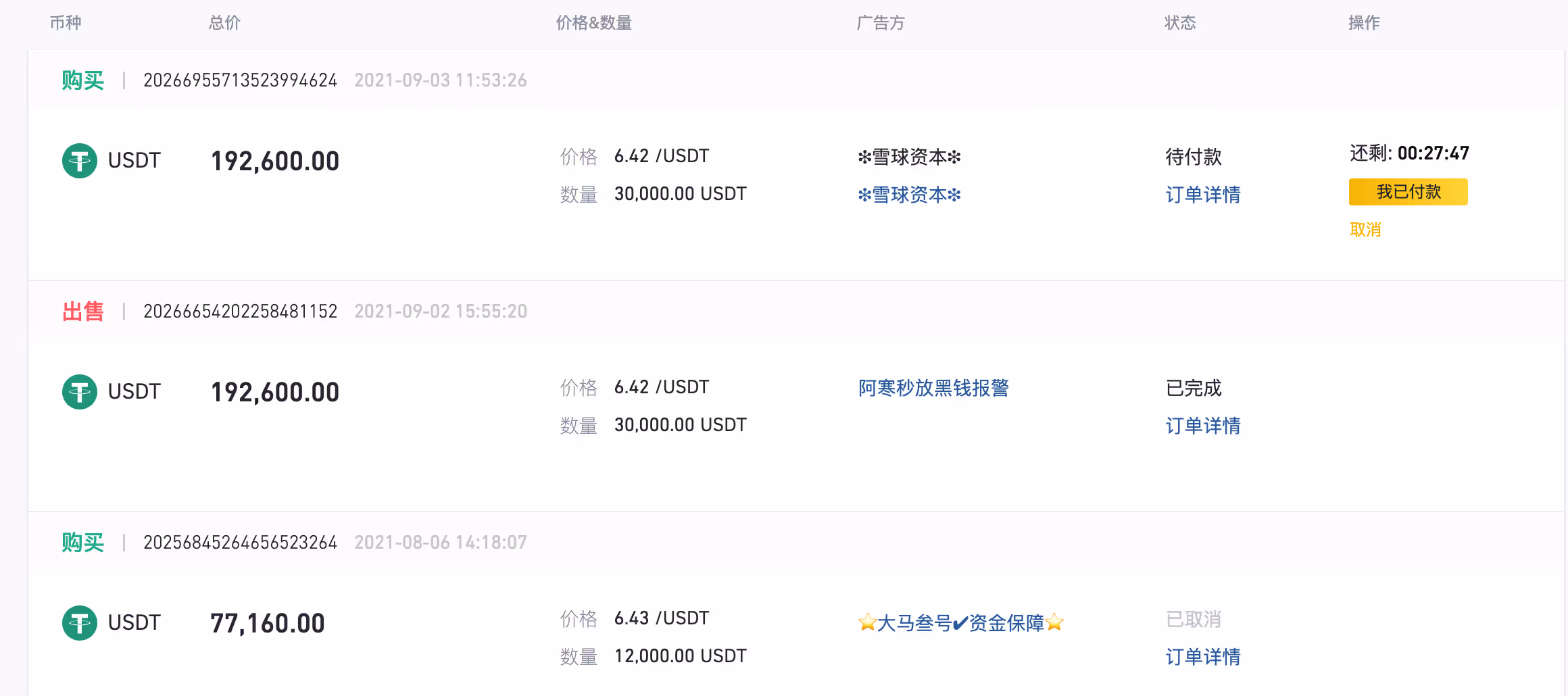Click the 状态 column header
1568x696 pixels.
click(x=1180, y=23)
